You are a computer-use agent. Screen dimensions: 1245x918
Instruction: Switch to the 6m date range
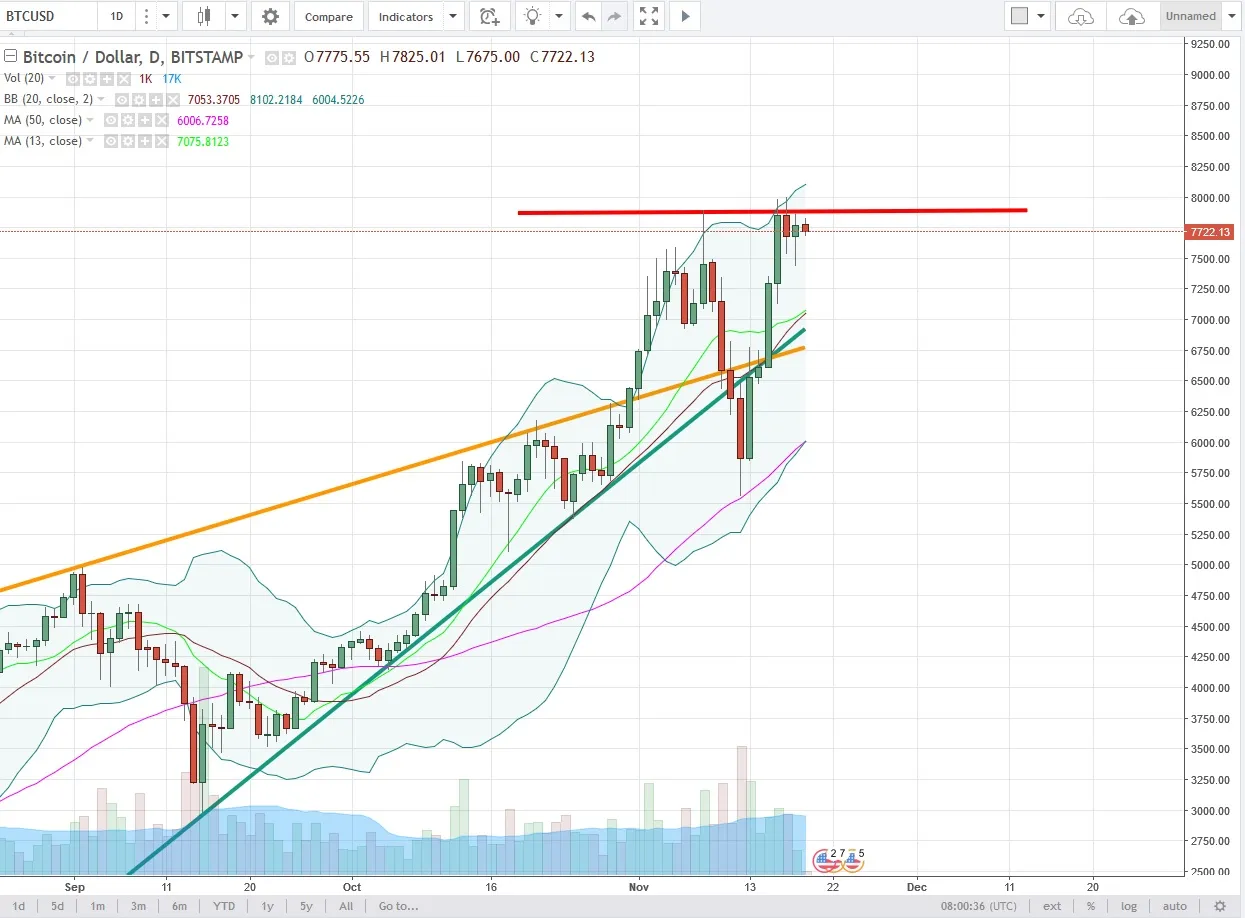point(179,906)
